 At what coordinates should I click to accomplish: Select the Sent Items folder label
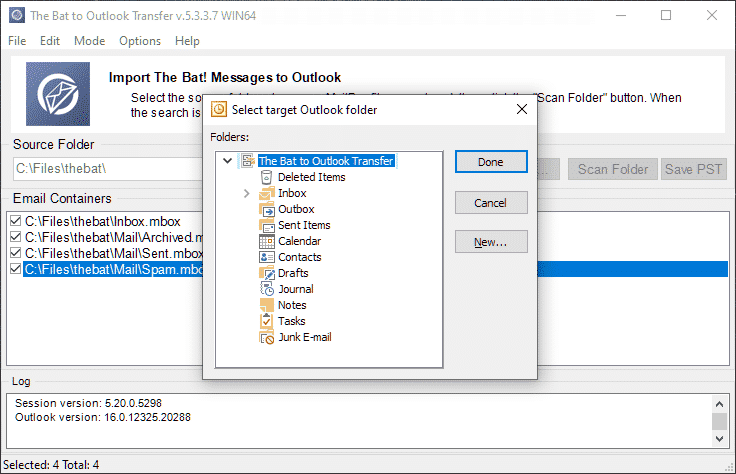(x=304, y=225)
